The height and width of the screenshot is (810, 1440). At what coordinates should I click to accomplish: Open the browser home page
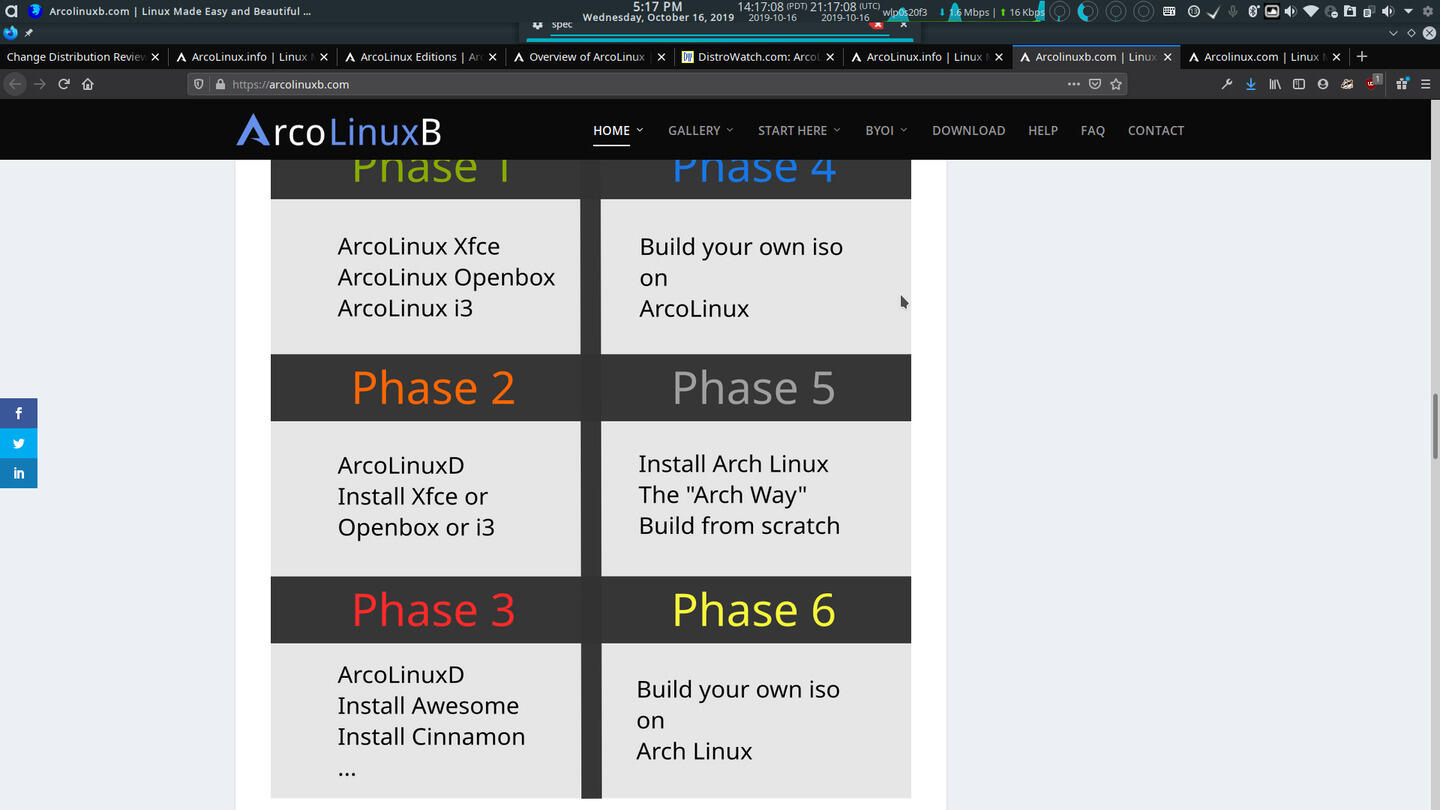coord(88,84)
